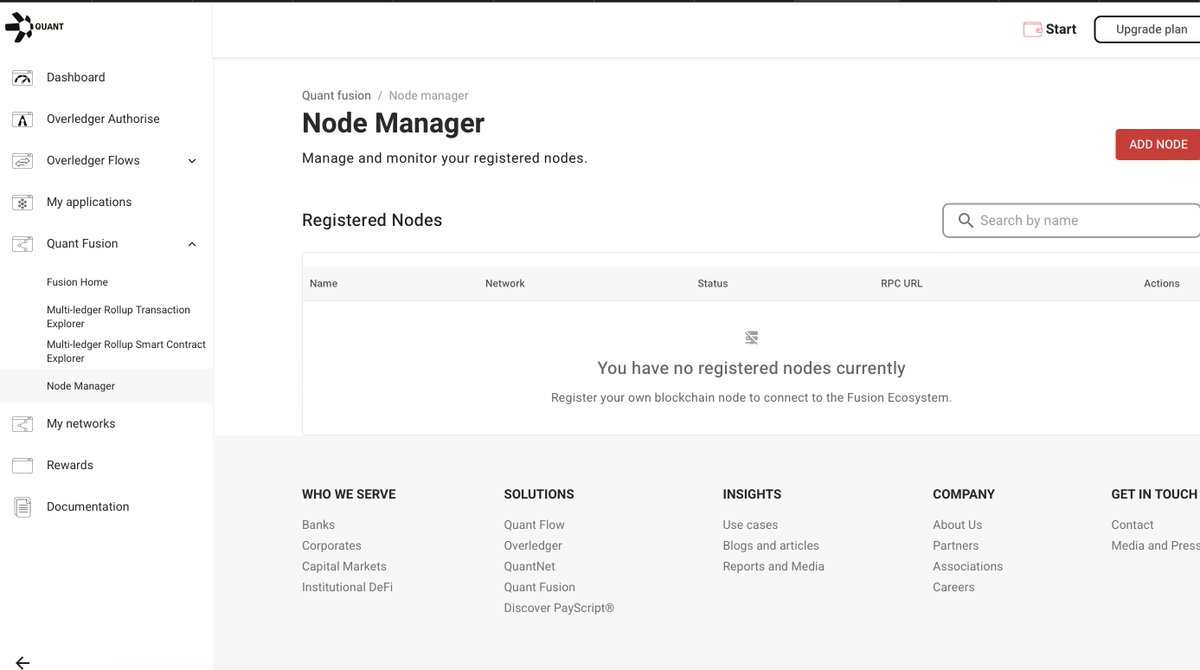Image resolution: width=1200 pixels, height=670 pixels.
Task: Open Reports and Media footer link
Action: coord(774,567)
